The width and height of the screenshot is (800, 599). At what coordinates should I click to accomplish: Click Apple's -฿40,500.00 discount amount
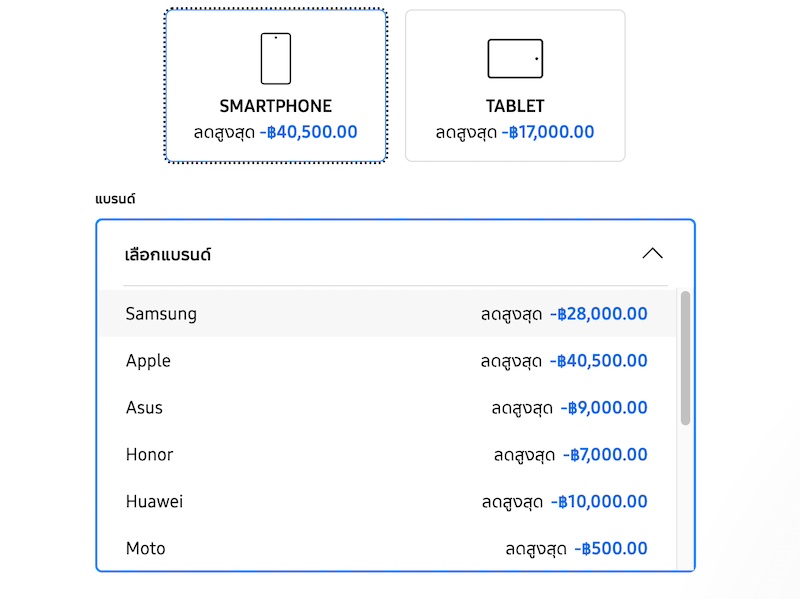click(x=599, y=361)
